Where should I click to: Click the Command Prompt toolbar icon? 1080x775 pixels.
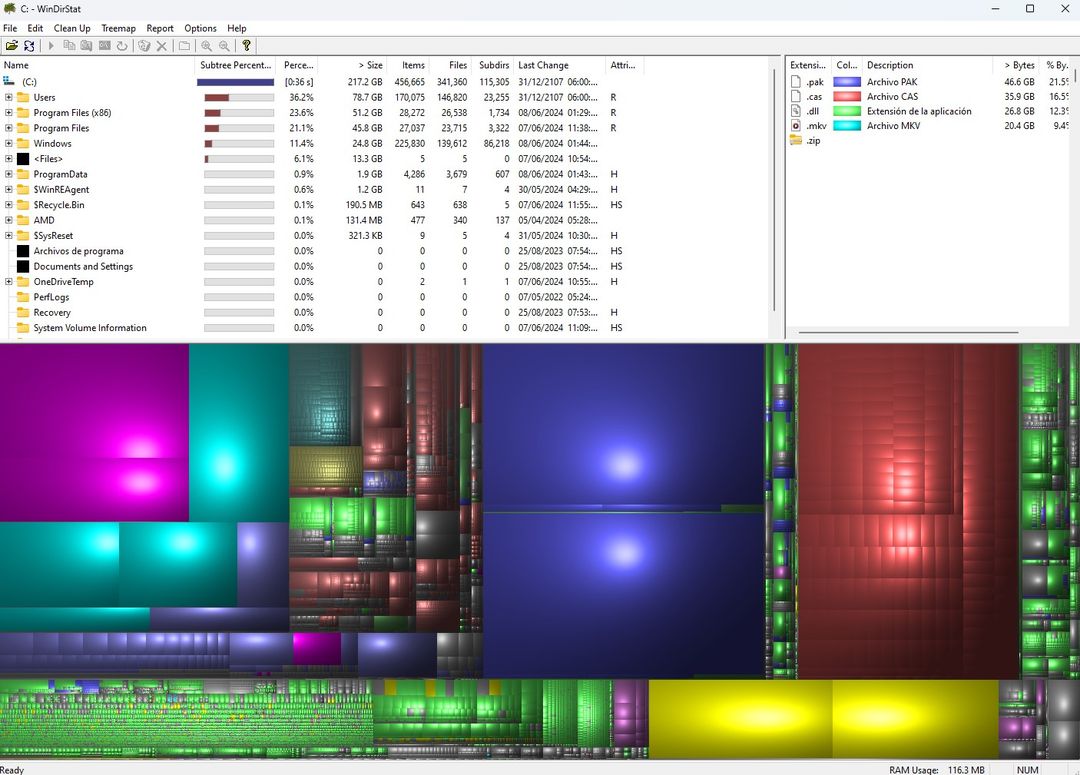pos(104,46)
